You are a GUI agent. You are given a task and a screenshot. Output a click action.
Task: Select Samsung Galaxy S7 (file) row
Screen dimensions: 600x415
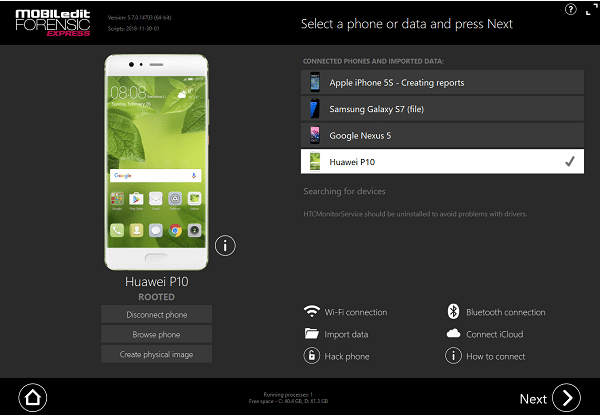pos(442,109)
